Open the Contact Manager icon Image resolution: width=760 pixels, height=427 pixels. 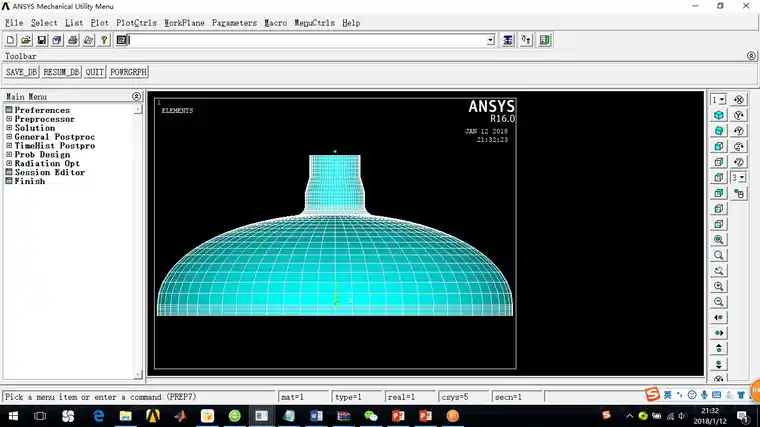[x=544, y=40]
